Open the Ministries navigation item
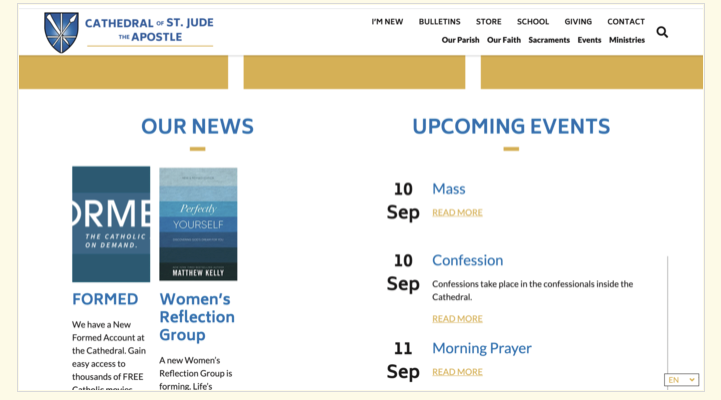Image resolution: width=721 pixels, height=400 pixels. 627,40
